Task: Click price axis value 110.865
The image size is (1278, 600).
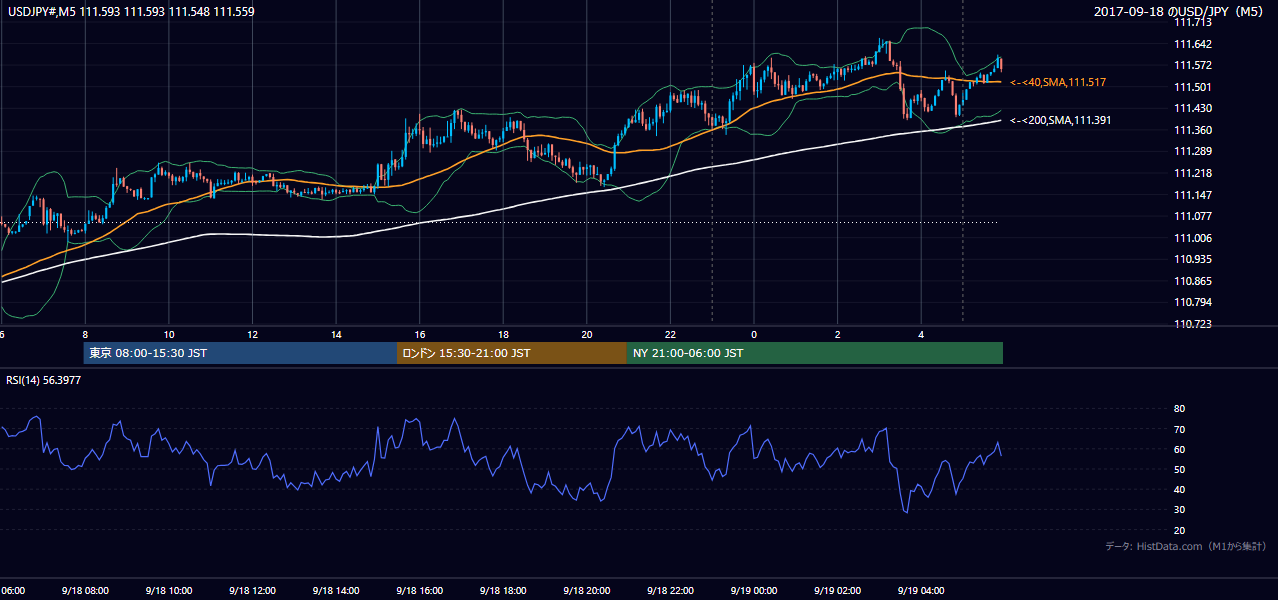Action: [1193, 281]
